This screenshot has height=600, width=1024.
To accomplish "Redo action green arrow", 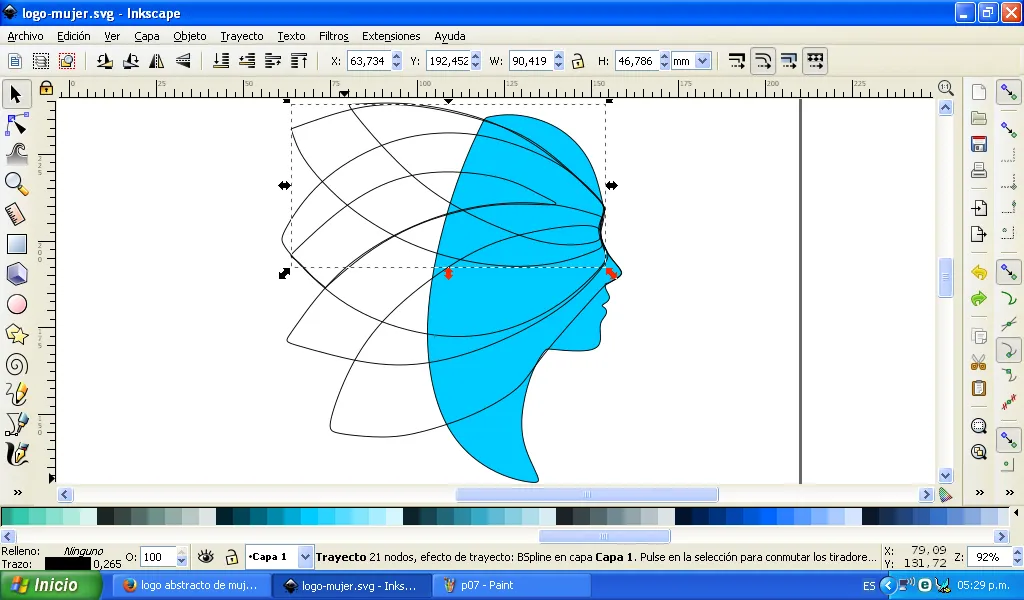I will [978, 299].
